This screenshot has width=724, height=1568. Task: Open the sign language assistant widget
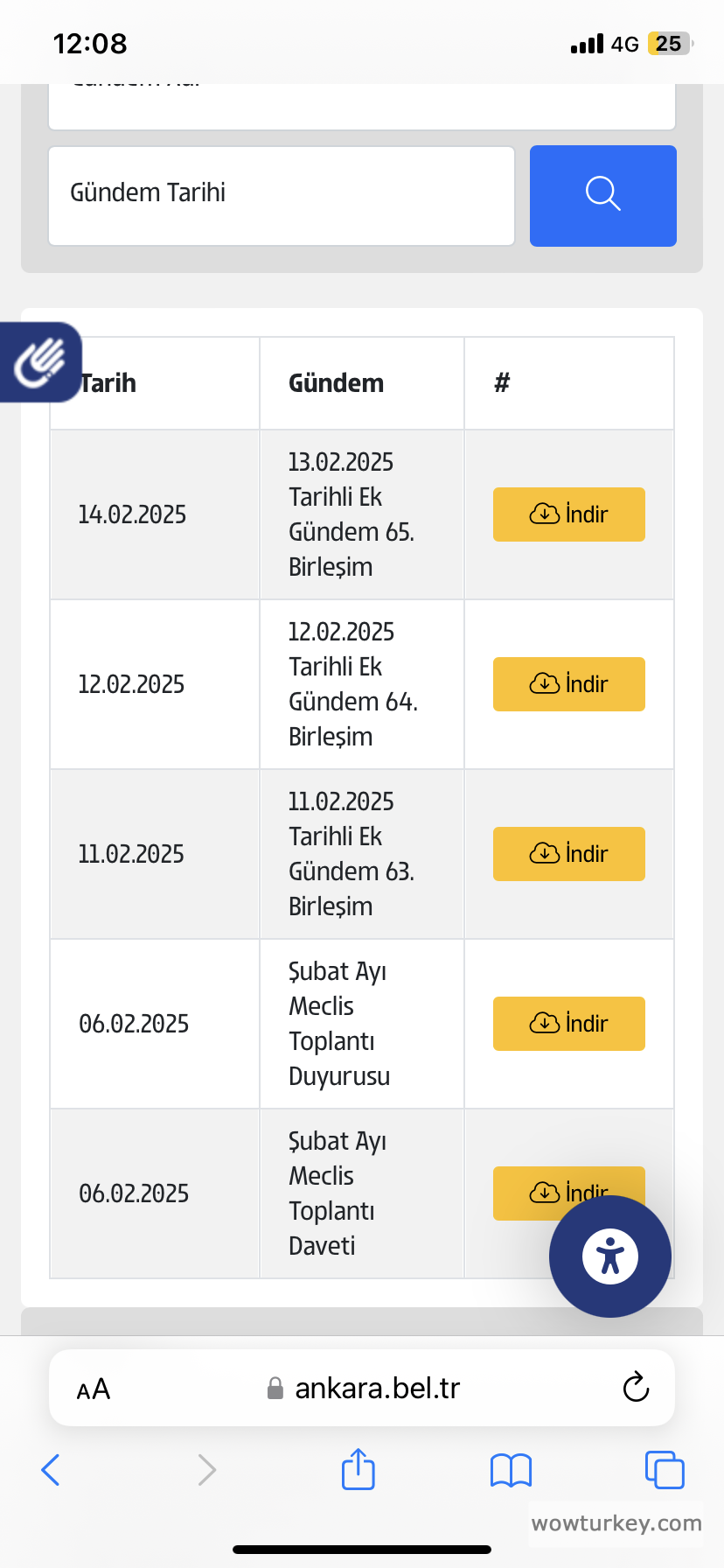[40, 362]
